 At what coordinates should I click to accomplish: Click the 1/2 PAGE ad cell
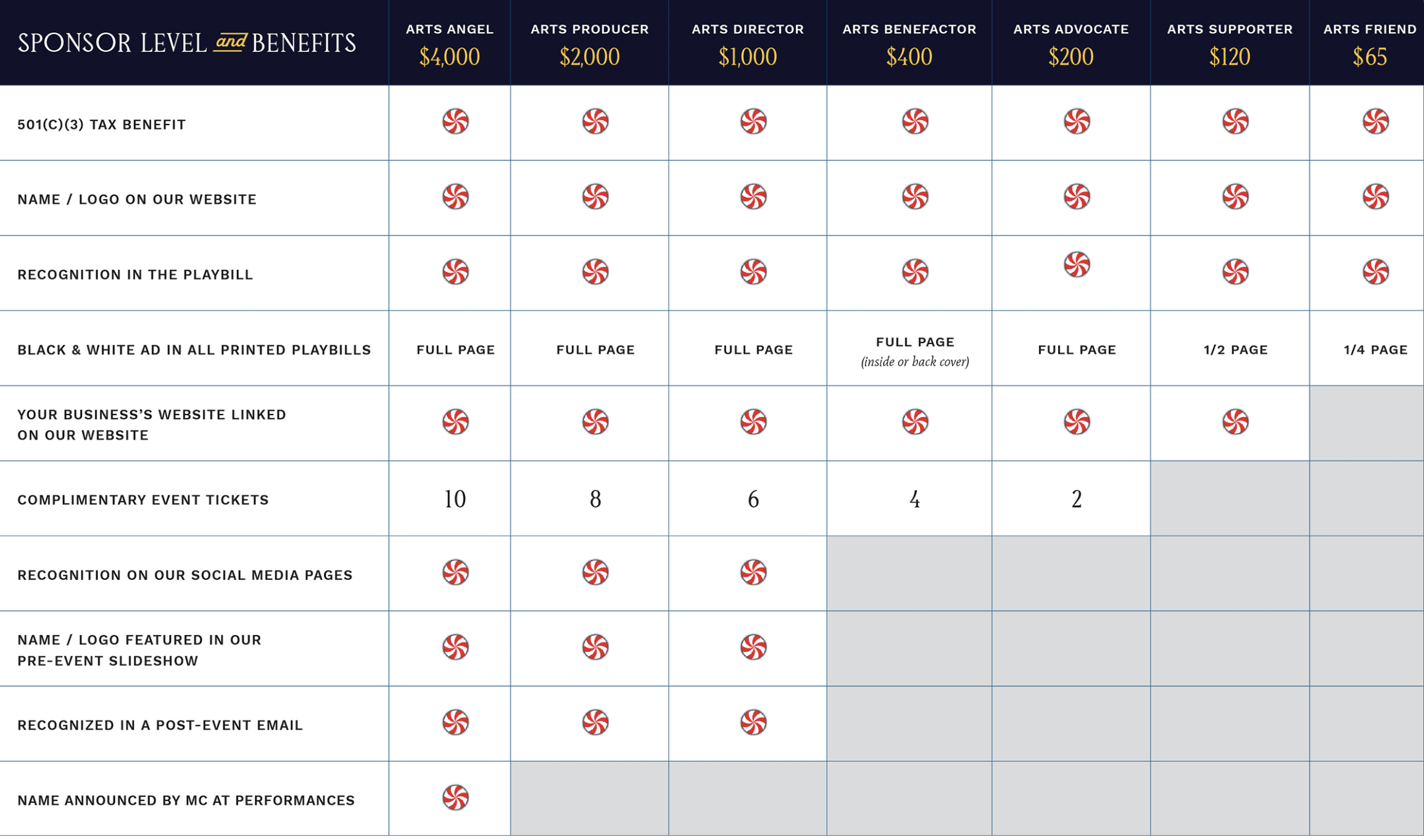[1235, 350]
